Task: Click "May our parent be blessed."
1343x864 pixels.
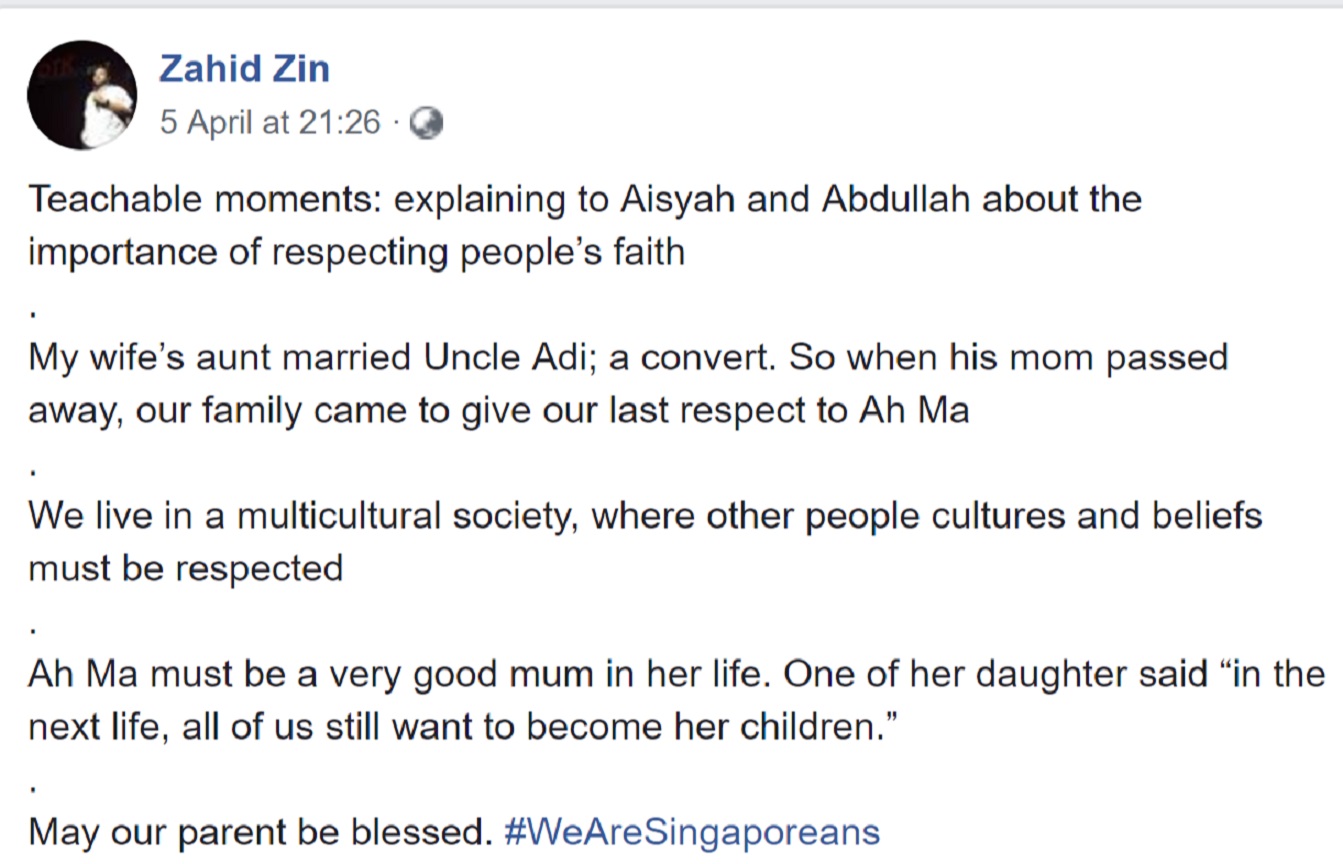Action: click(261, 832)
